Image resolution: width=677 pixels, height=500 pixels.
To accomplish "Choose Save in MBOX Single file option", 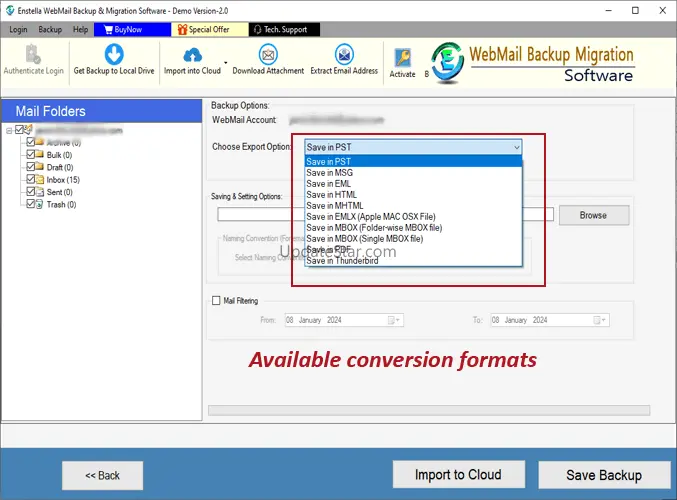I will click(413, 239).
